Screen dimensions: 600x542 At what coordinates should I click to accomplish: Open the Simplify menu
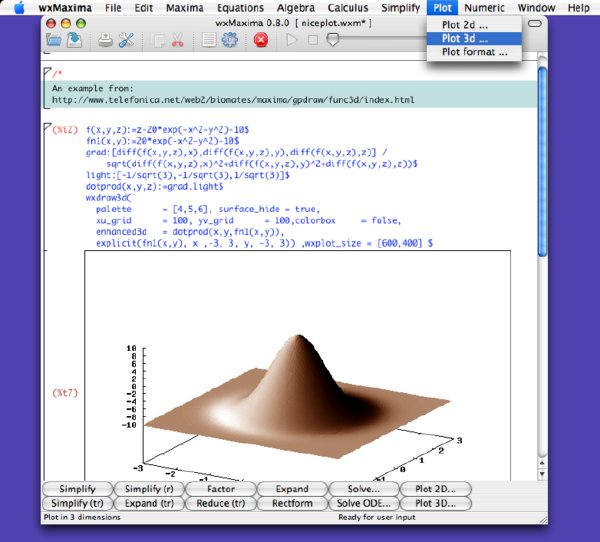click(x=401, y=8)
